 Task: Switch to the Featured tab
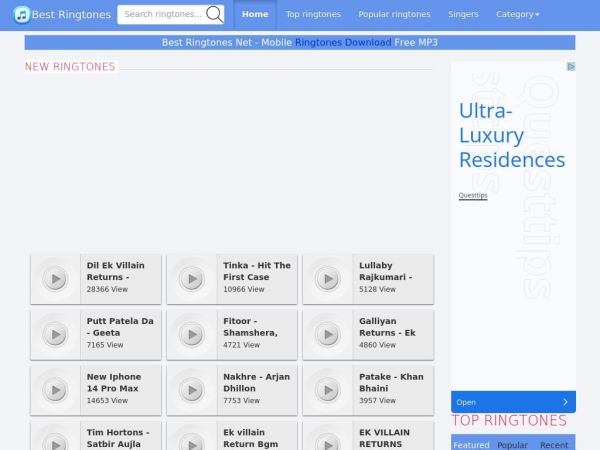tap(471, 444)
